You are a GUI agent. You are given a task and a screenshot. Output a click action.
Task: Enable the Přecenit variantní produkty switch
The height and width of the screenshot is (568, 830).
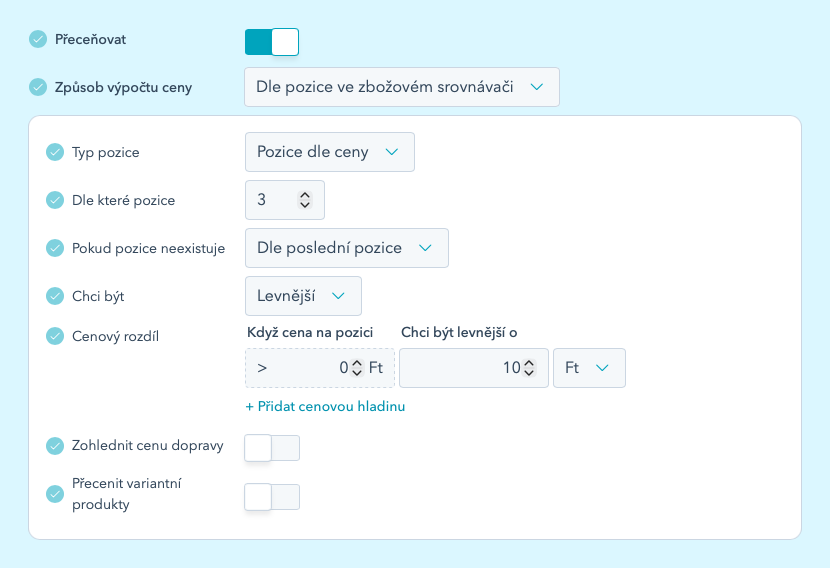pyautogui.click(x=272, y=497)
